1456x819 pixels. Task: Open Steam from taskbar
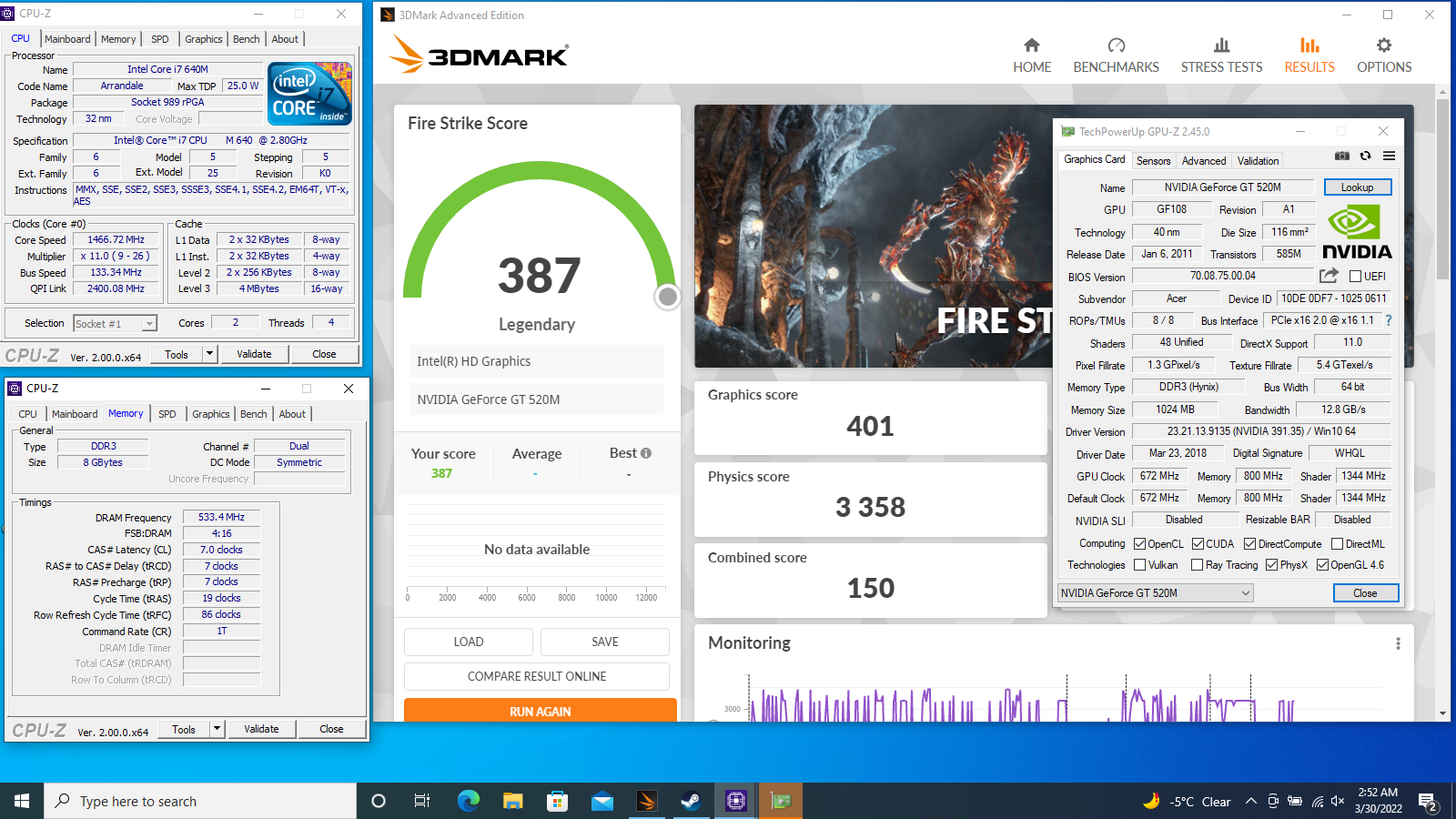691,801
